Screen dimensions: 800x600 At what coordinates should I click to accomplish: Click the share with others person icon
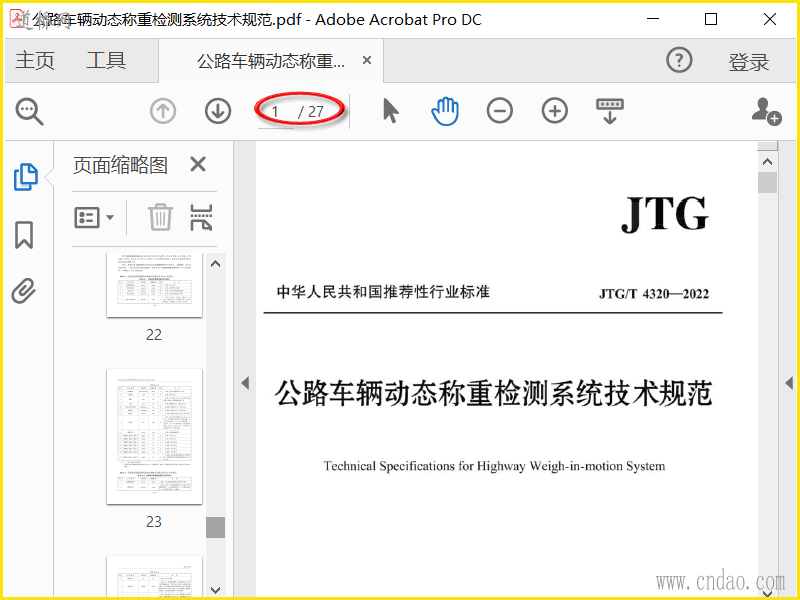[x=766, y=111]
